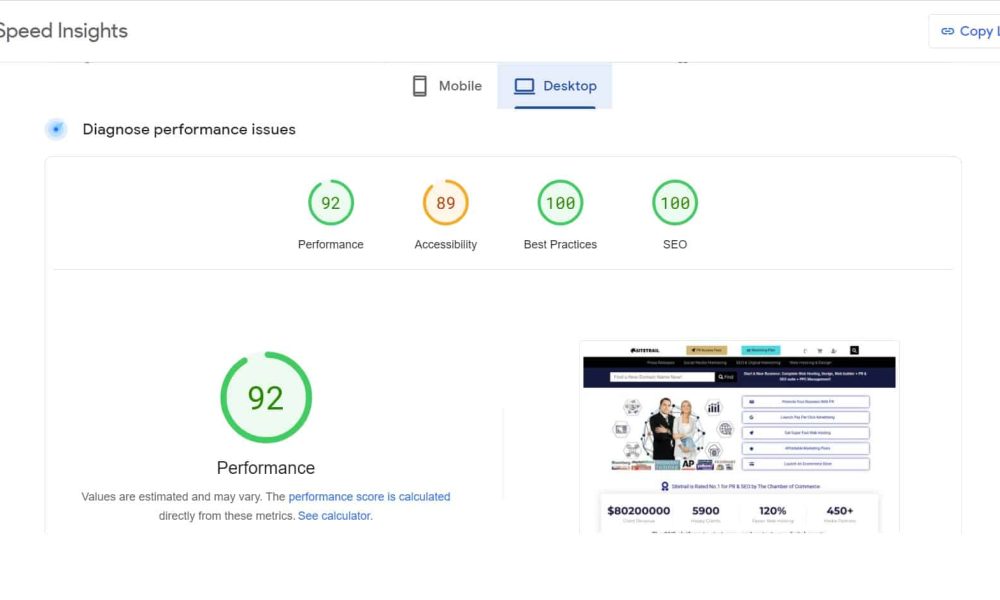Open the 'See calculator' link
Viewport: 1000px width, 600px height.
click(x=334, y=516)
